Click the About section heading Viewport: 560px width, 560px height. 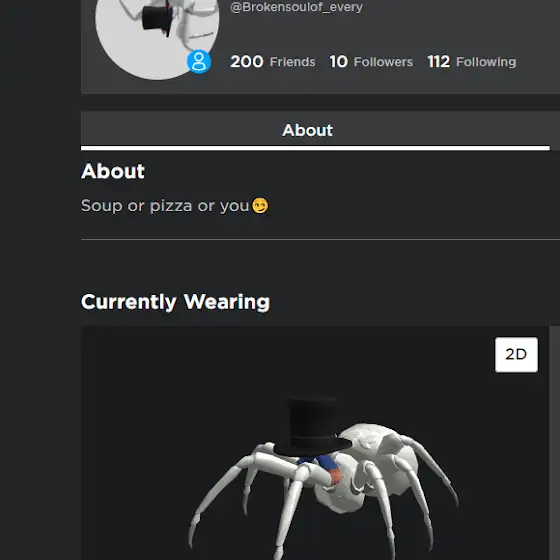click(113, 171)
